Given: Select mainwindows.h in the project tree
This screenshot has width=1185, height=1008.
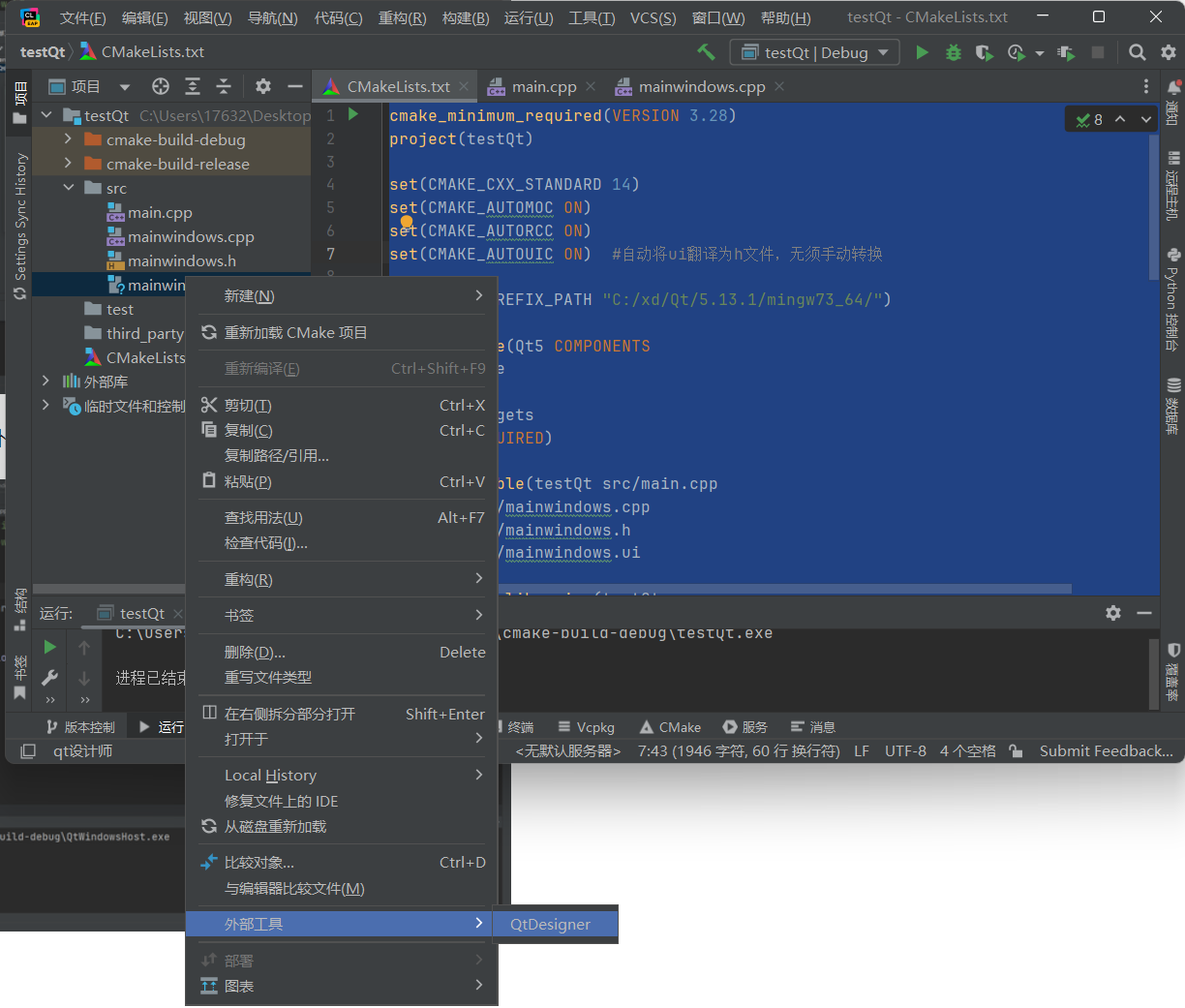Looking at the screenshot, I should tap(181, 260).
